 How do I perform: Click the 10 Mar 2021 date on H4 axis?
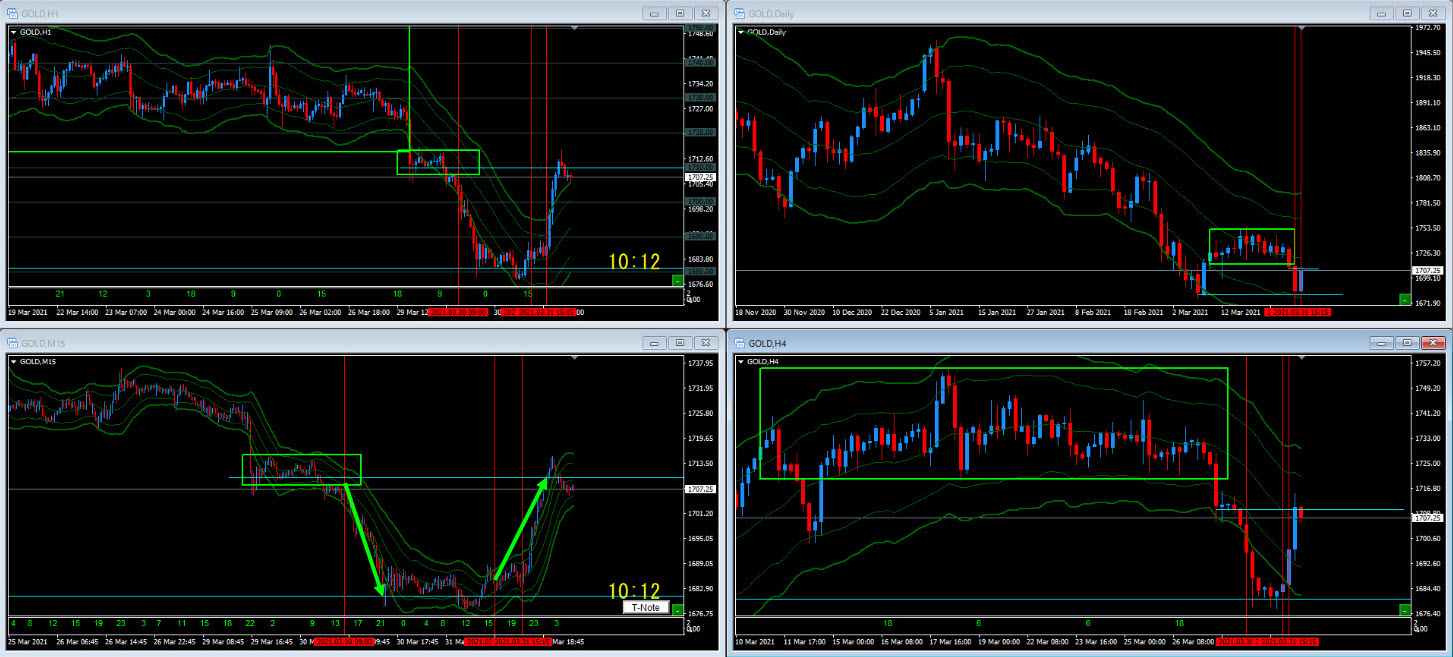coord(757,641)
